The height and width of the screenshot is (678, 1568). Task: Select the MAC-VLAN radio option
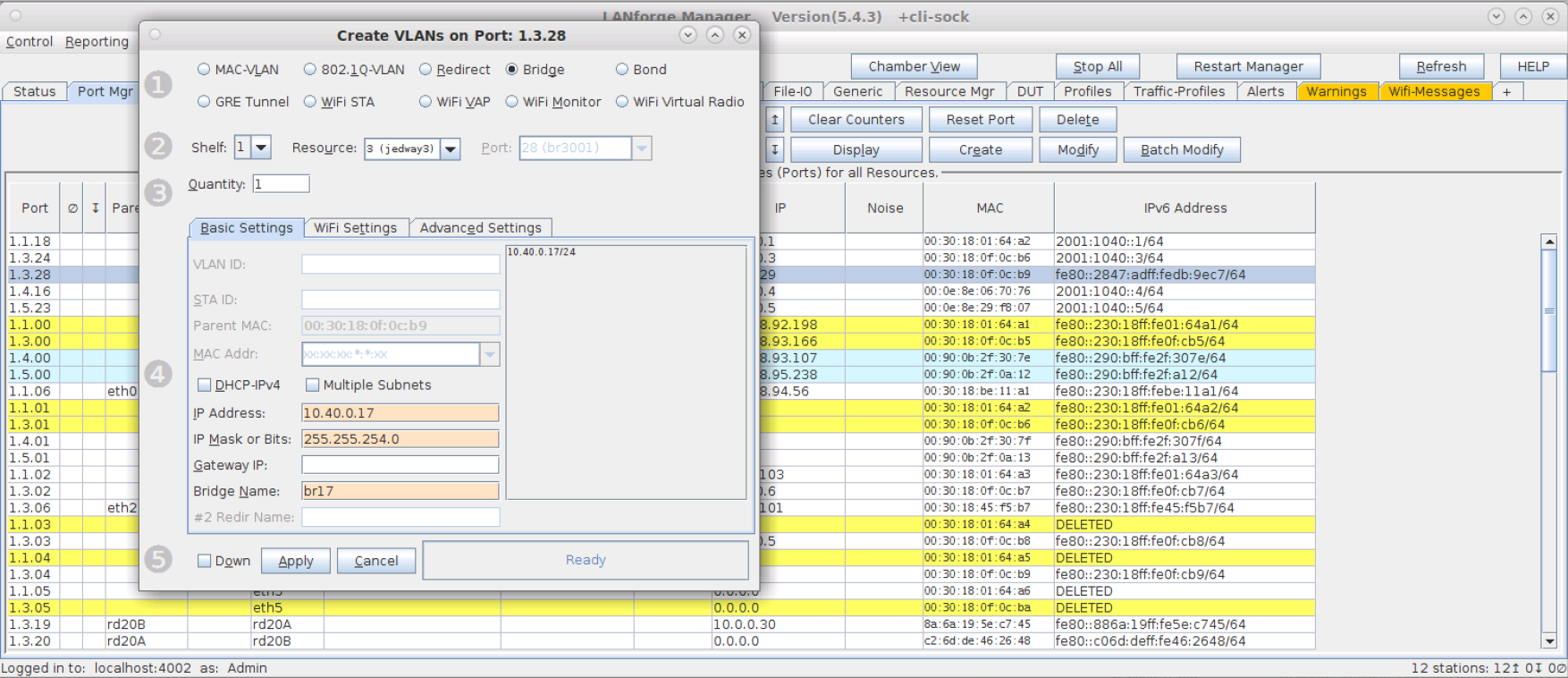tap(204, 70)
